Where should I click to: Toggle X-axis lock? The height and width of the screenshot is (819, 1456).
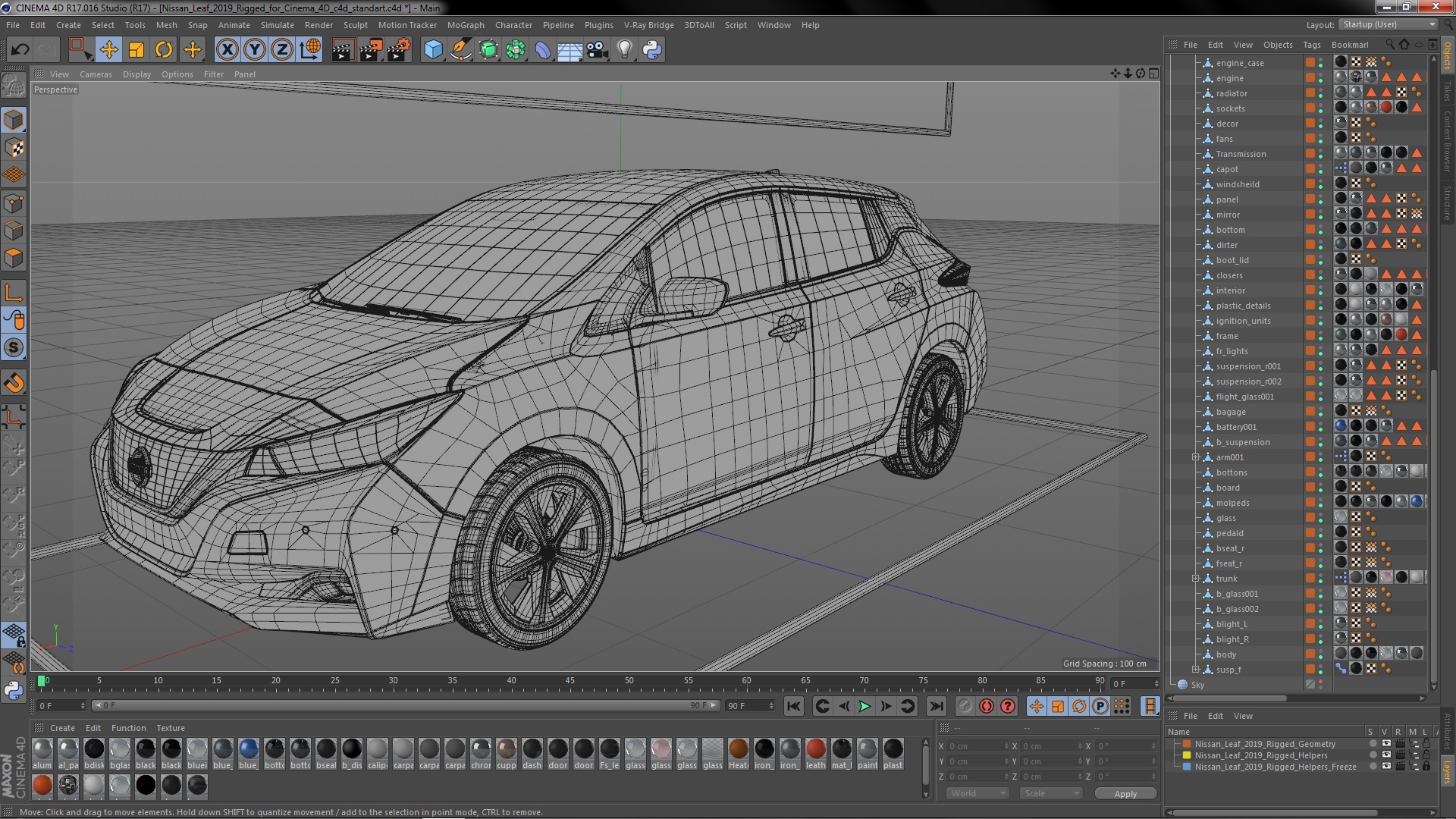click(227, 50)
